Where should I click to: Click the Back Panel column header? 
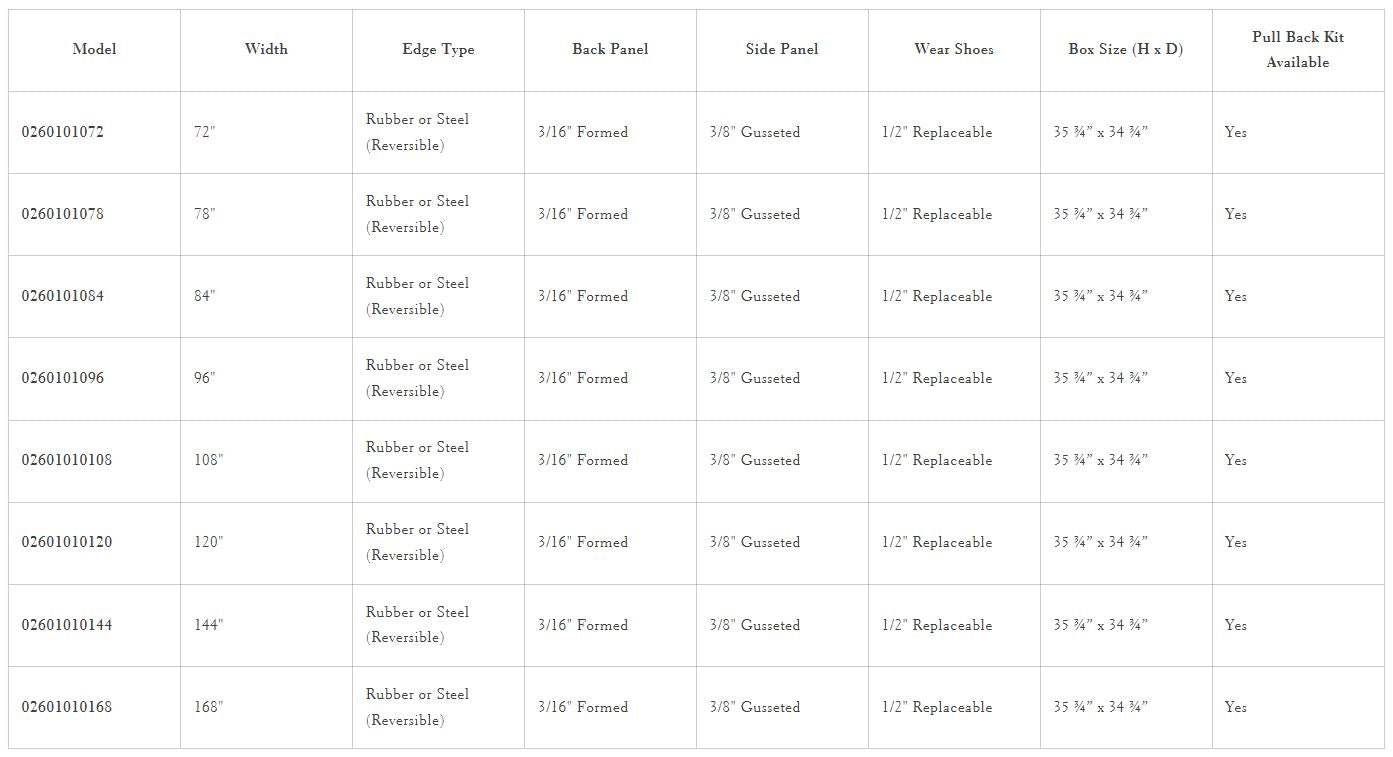[x=610, y=49]
